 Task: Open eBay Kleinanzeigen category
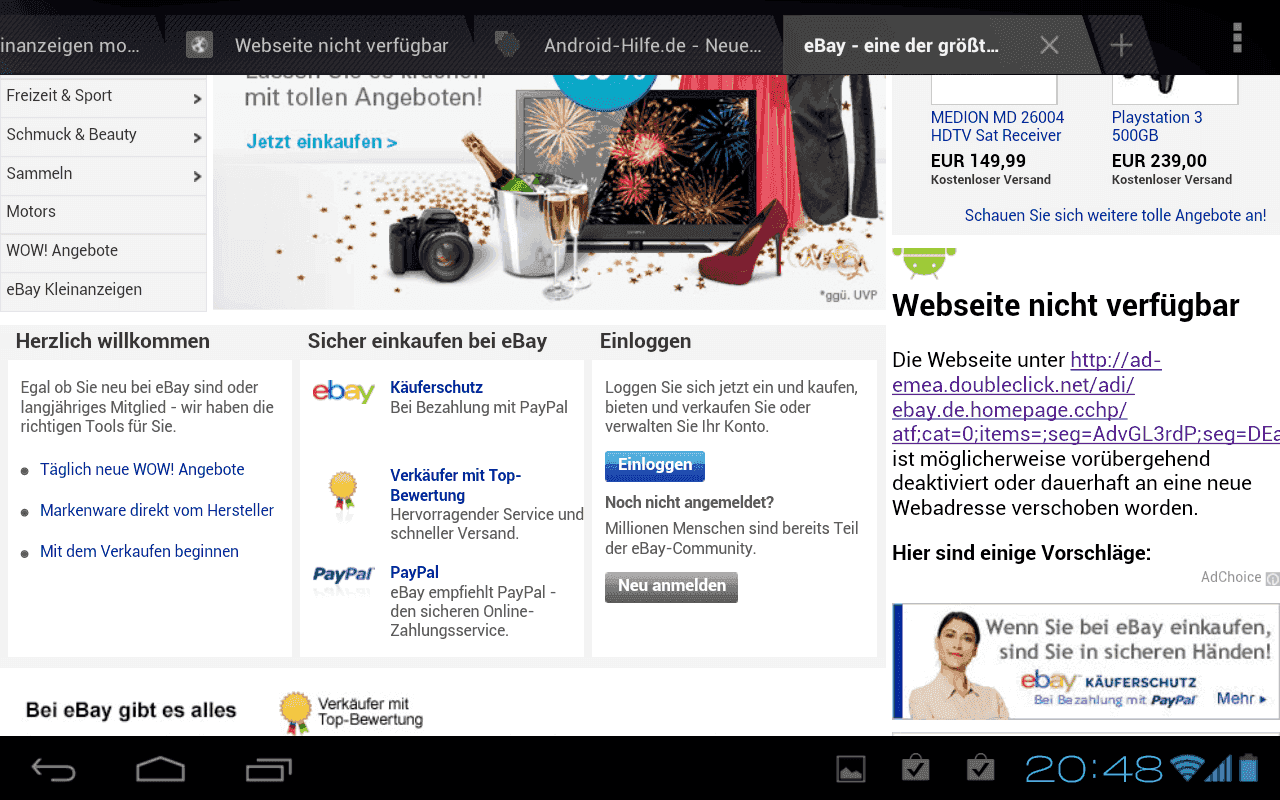point(103,290)
